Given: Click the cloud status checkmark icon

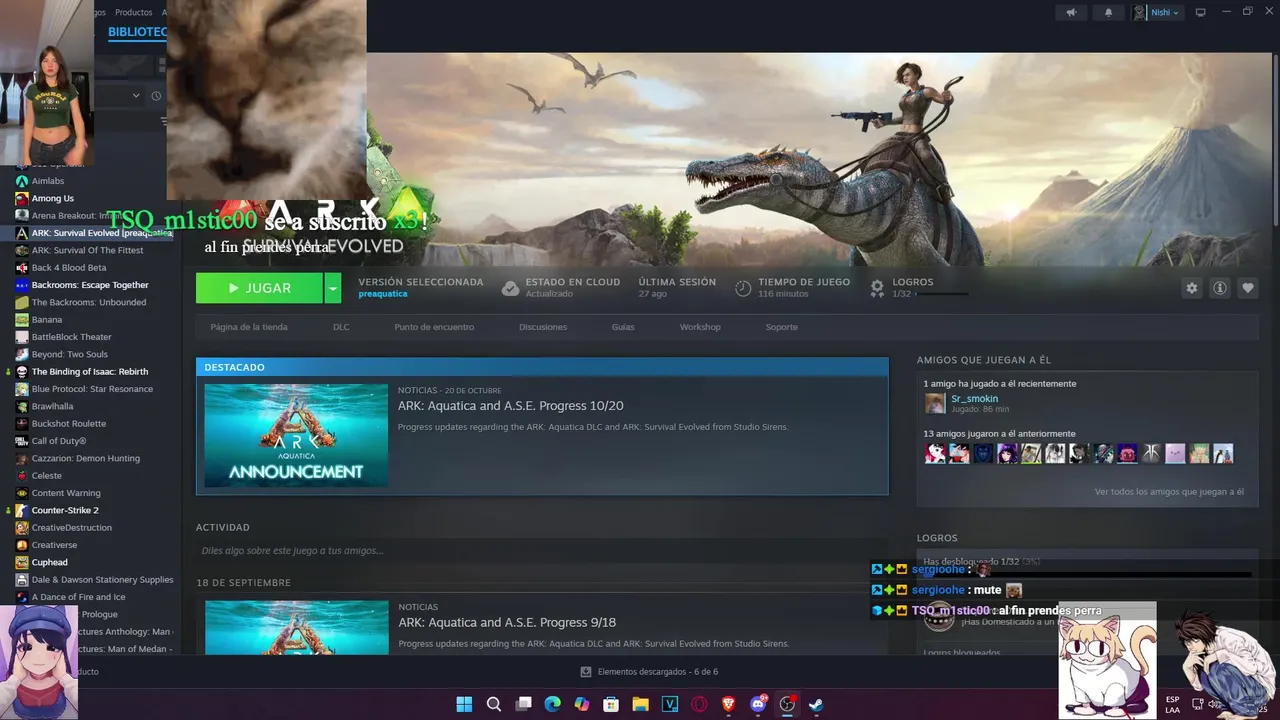Looking at the screenshot, I should click(510, 288).
